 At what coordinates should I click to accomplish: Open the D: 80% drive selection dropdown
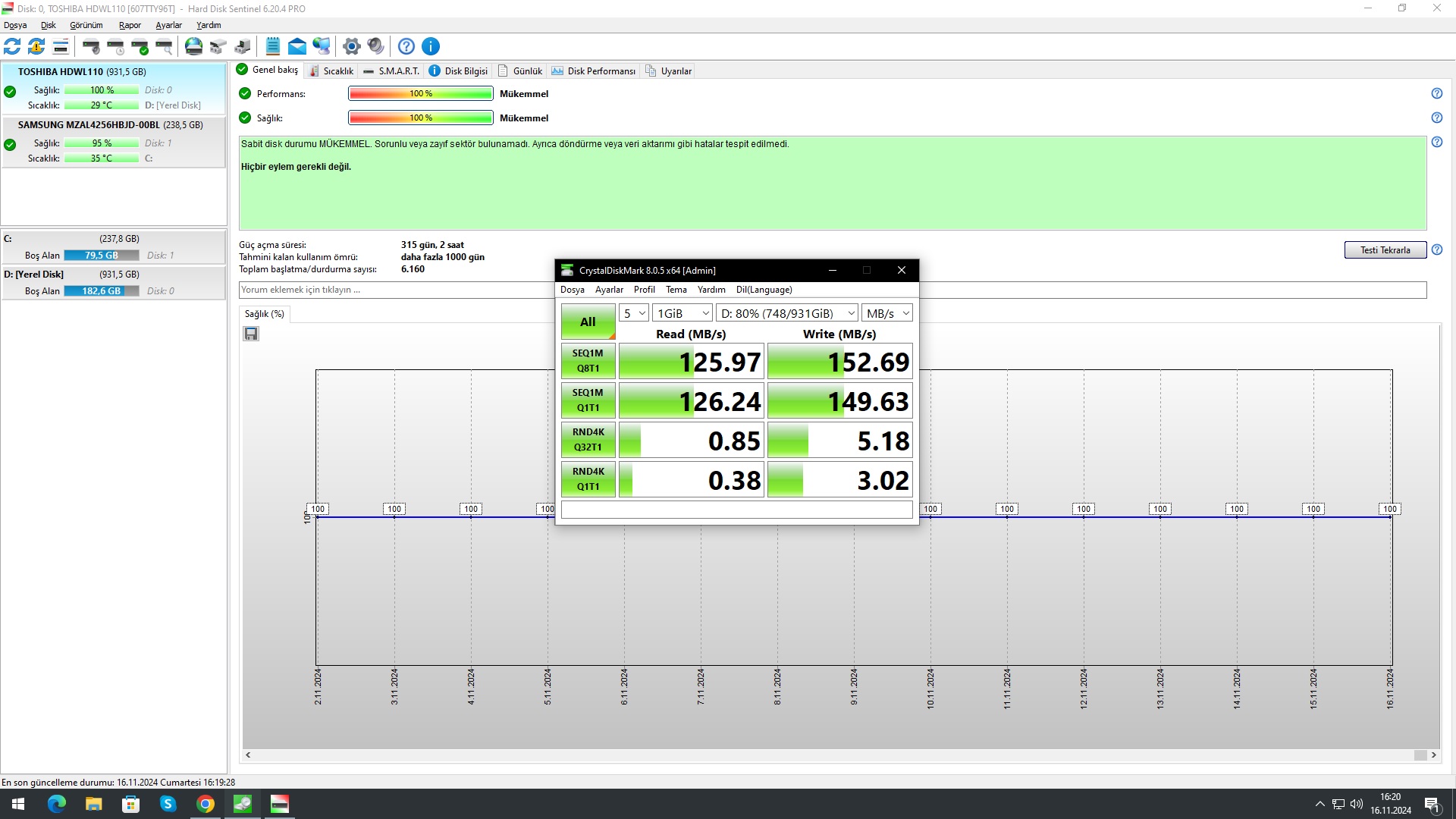pos(787,313)
